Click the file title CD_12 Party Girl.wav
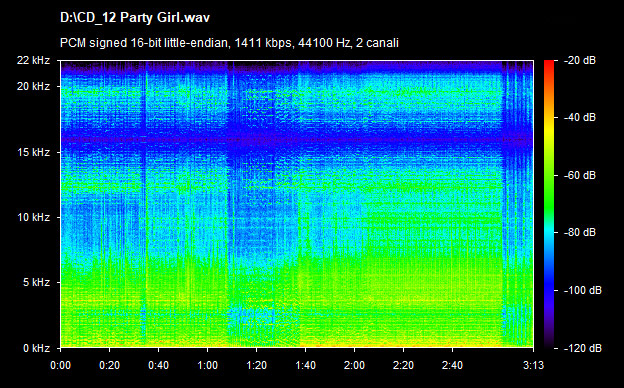 (x=135, y=18)
